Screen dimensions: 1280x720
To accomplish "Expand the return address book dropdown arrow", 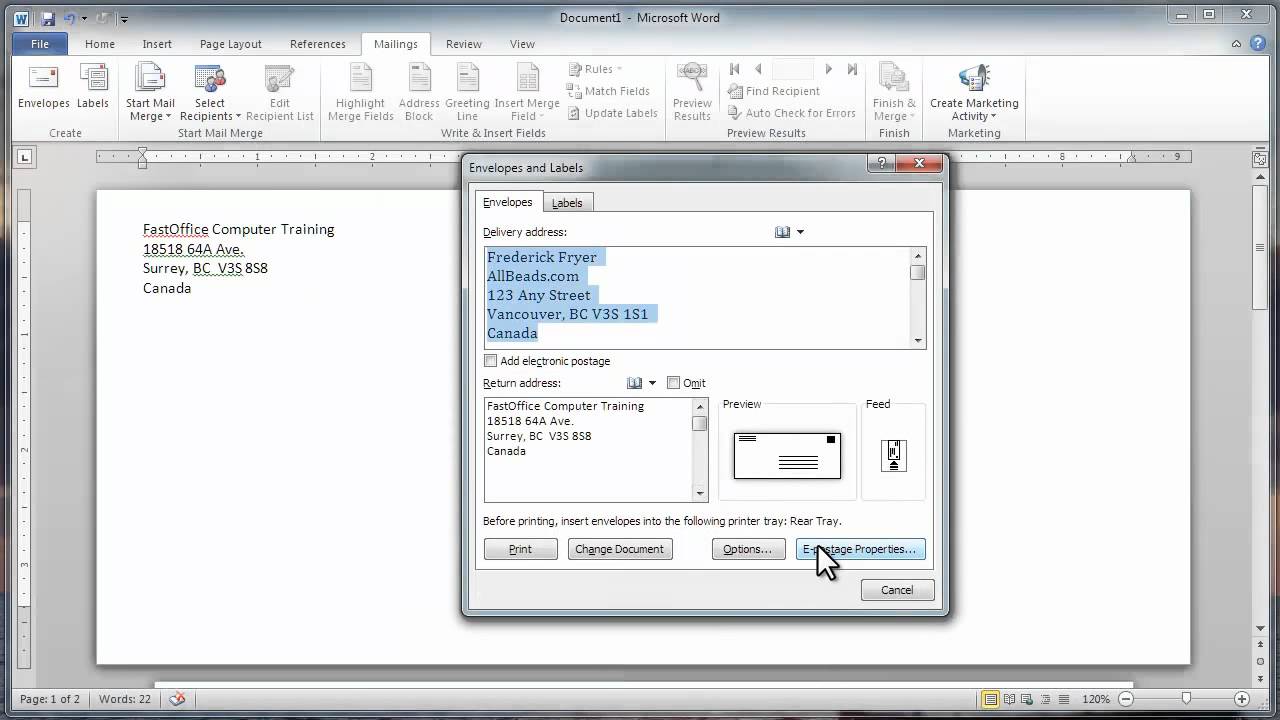I will 653,383.
